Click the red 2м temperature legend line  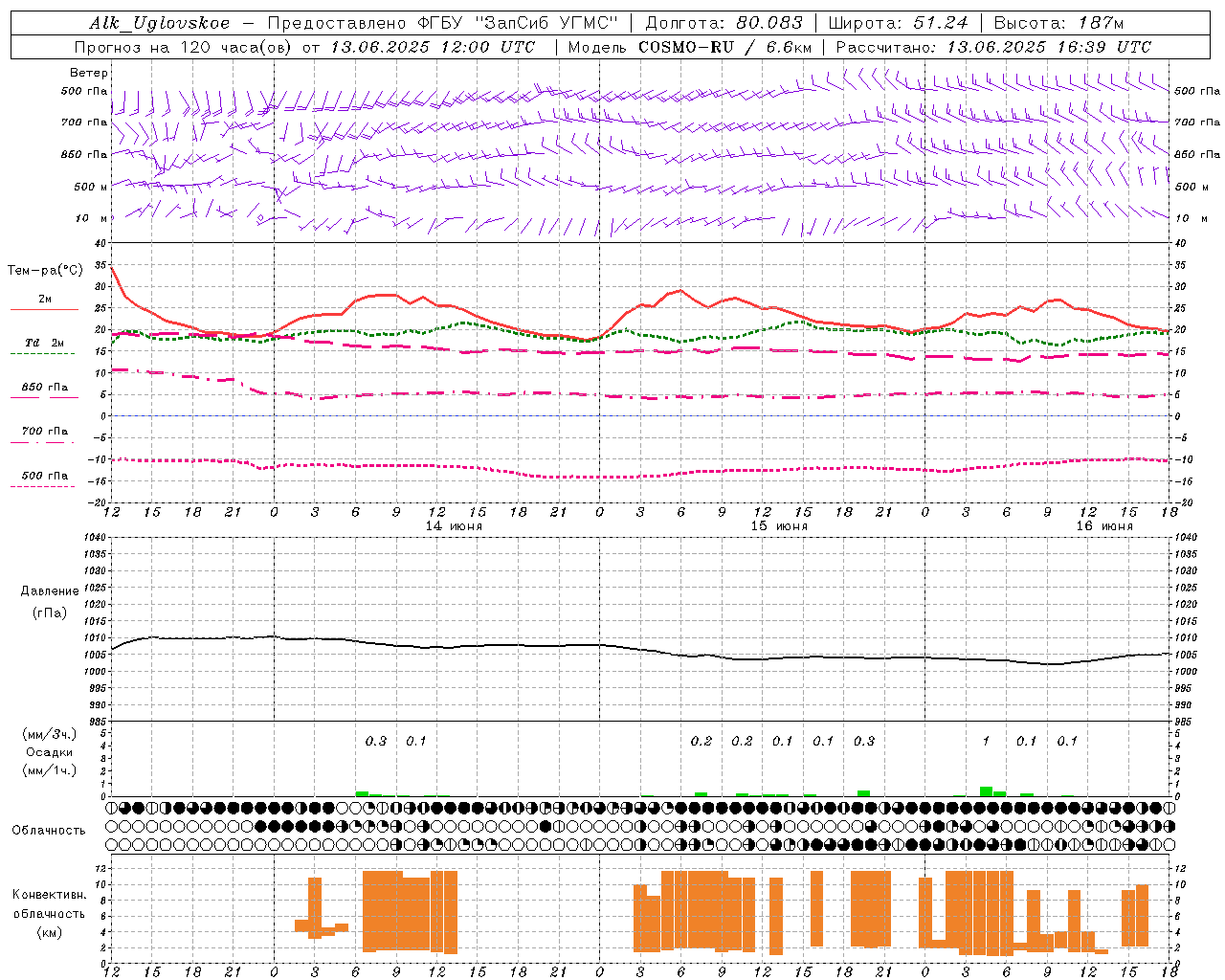click(x=44, y=310)
